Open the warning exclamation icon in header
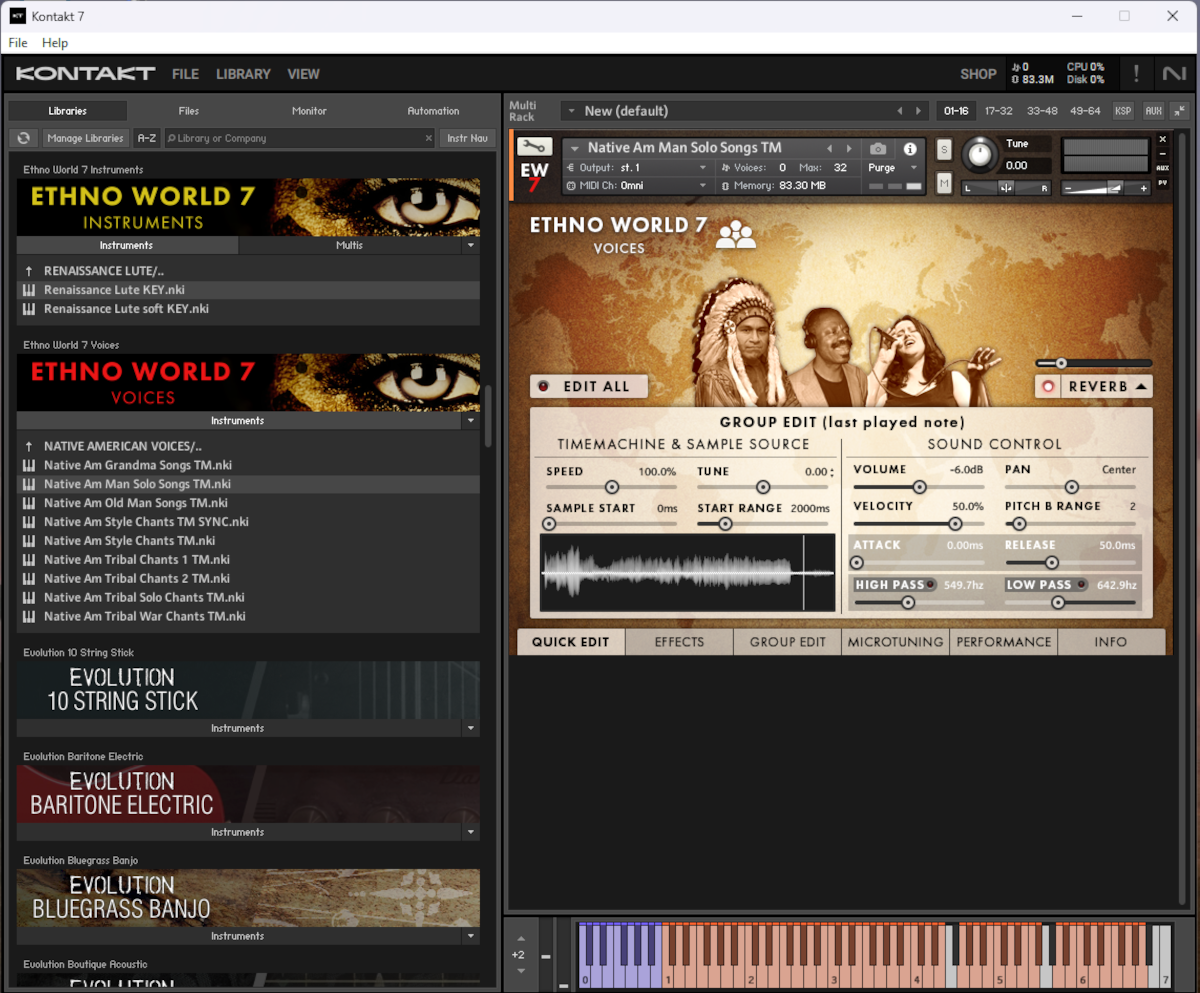 (1136, 73)
